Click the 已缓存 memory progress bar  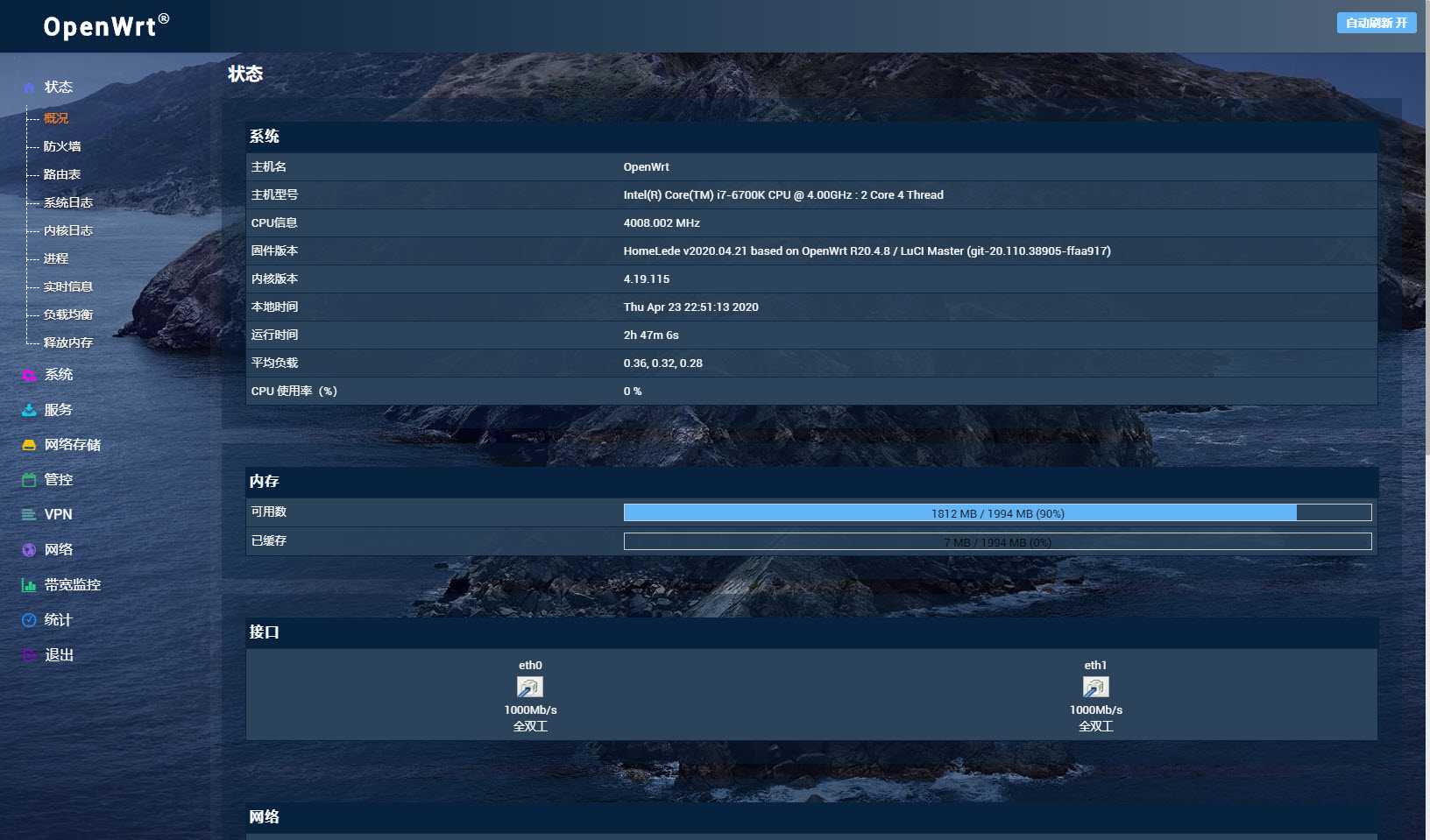point(997,541)
